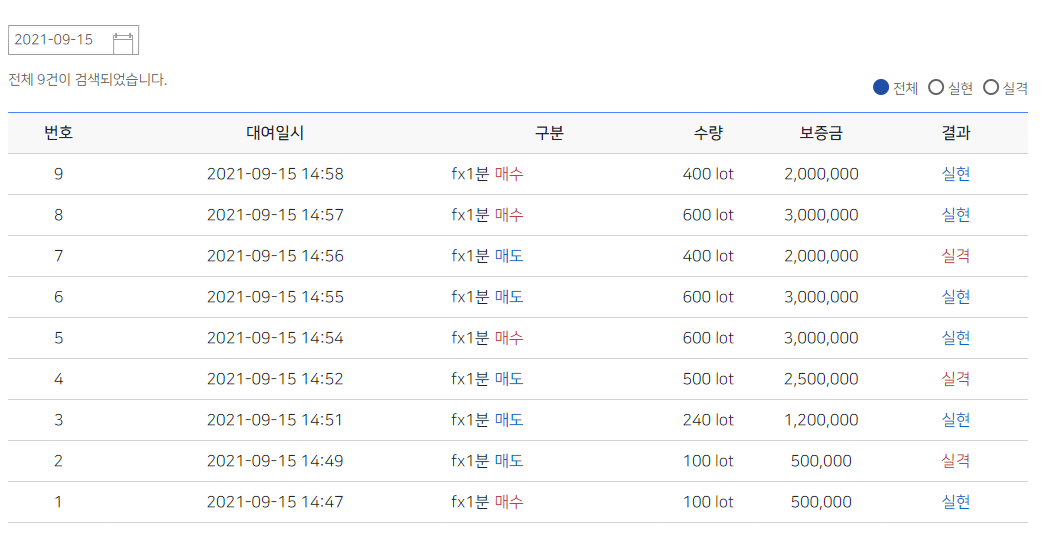Select the row dated 2021-09-15 14:51
This screenshot has width=1048, height=542.
[518, 420]
